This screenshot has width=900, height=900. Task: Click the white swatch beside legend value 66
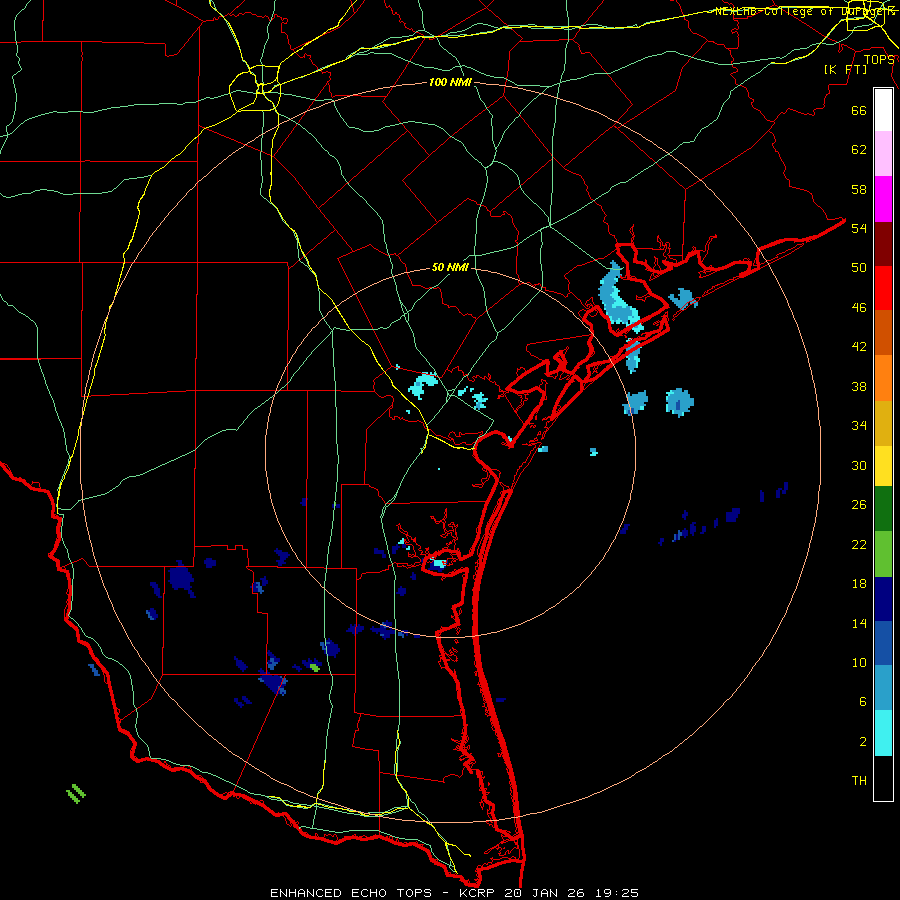tap(883, 110)
